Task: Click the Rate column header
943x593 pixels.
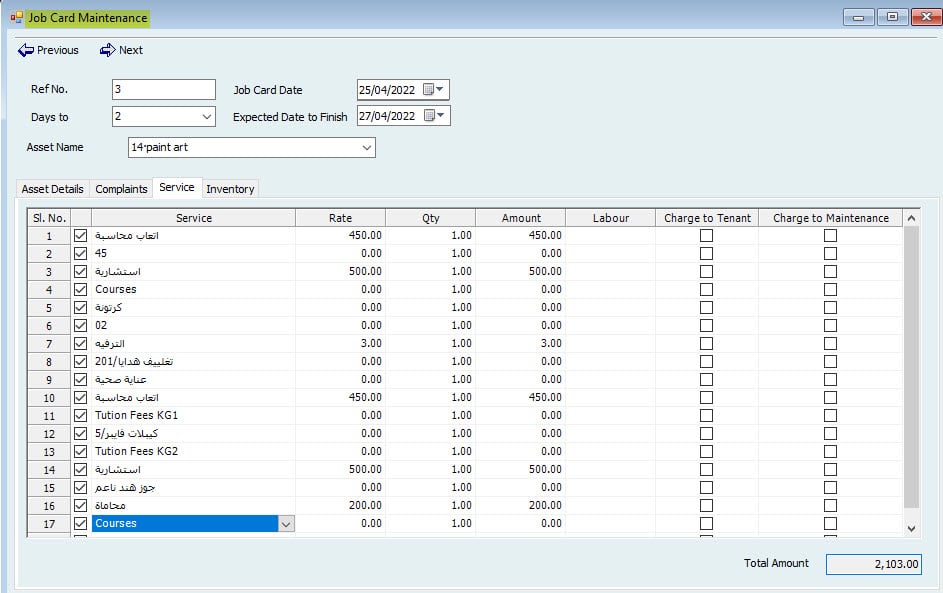Action: pyautogui.click(x=340, y=218)
